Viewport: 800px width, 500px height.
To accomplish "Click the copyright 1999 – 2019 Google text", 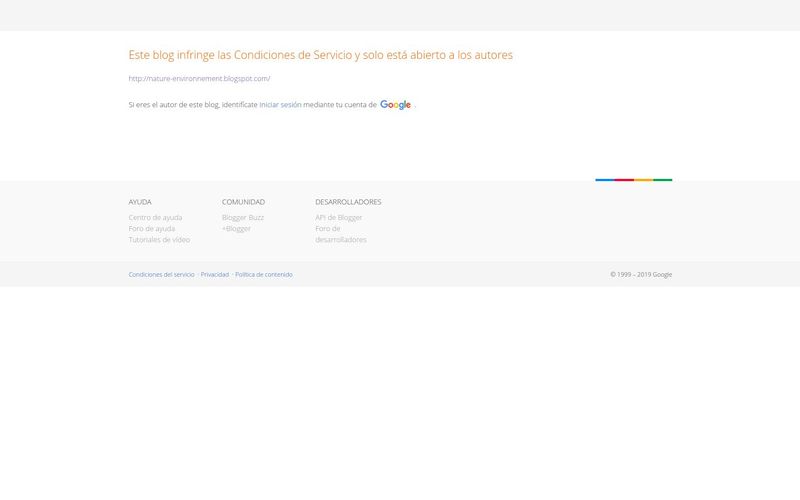I will pos(641,274).
